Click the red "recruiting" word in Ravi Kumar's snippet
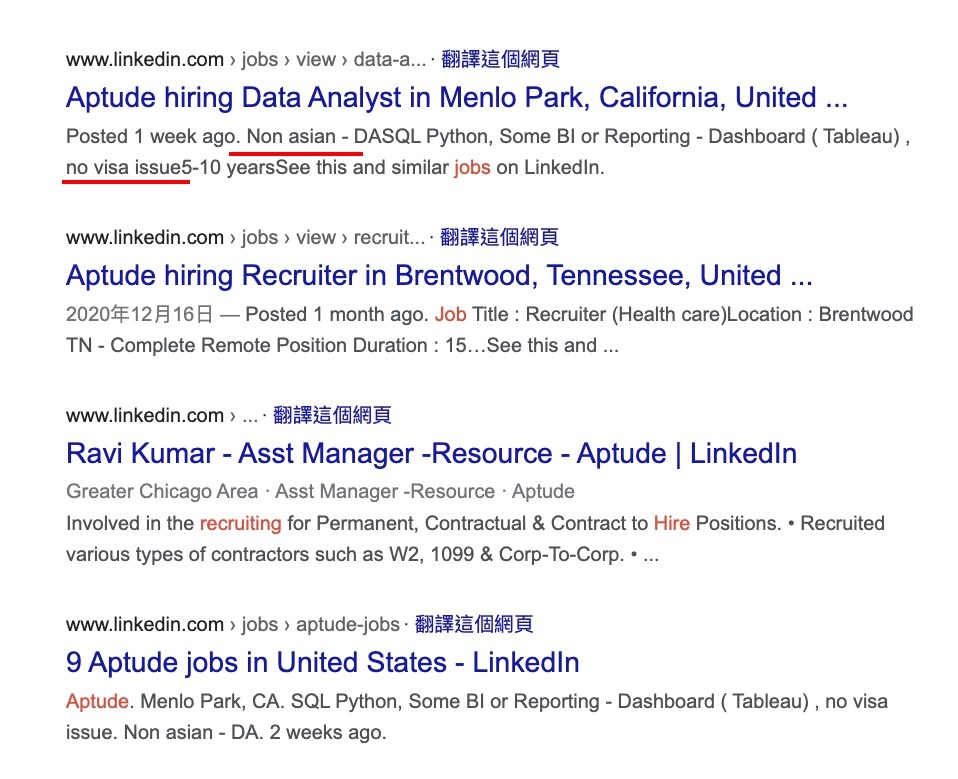This screenshot has height=779, width=958. click(241, 524)
